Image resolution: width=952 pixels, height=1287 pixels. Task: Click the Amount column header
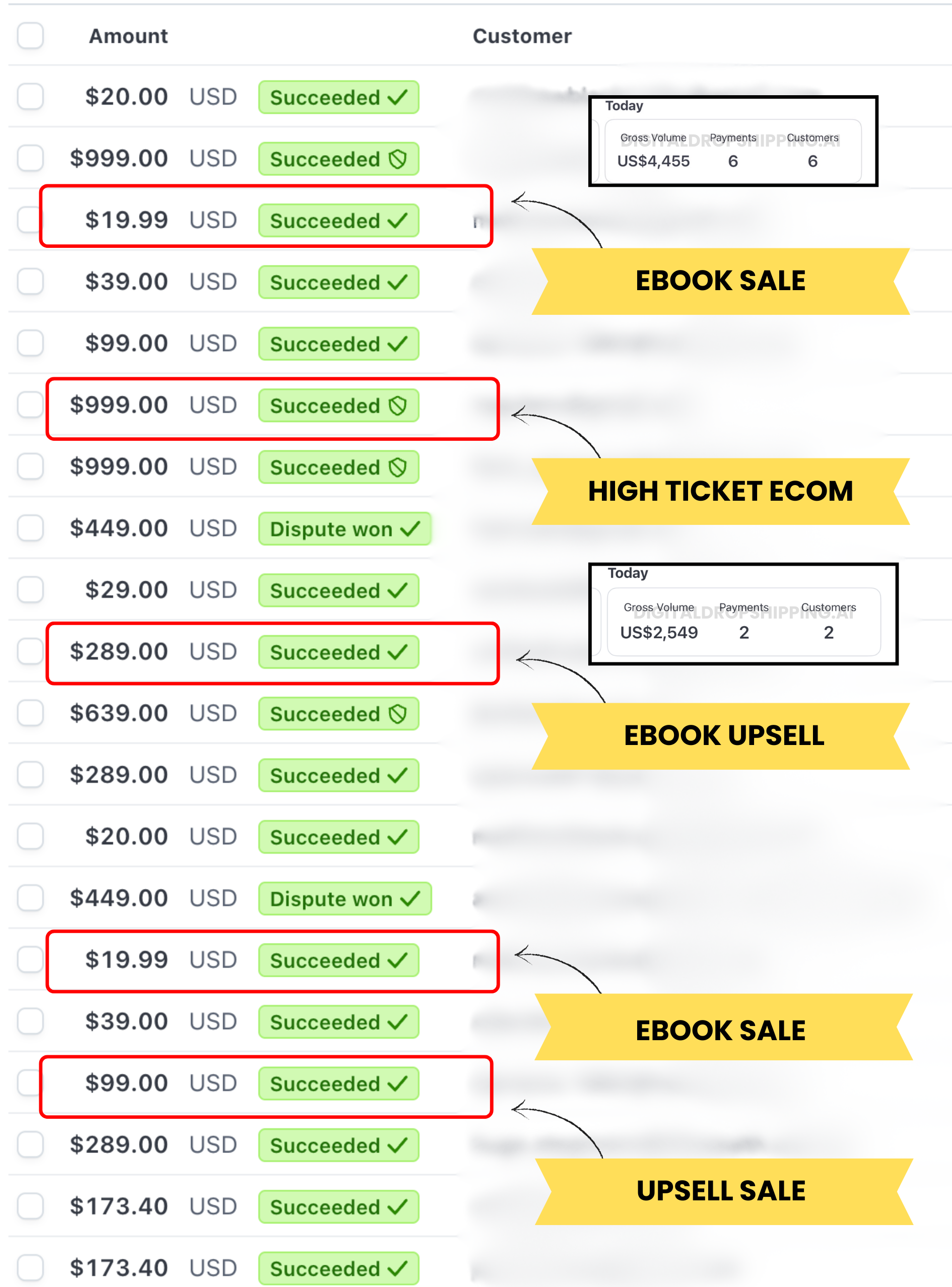click(128, 36)
